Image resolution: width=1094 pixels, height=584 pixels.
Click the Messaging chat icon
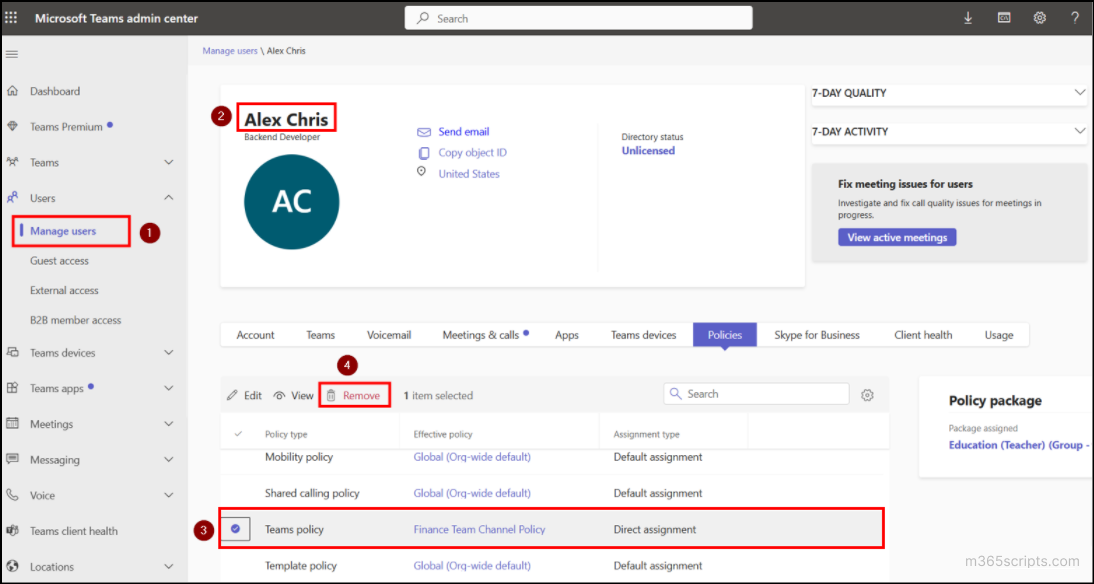coord(12,459)
